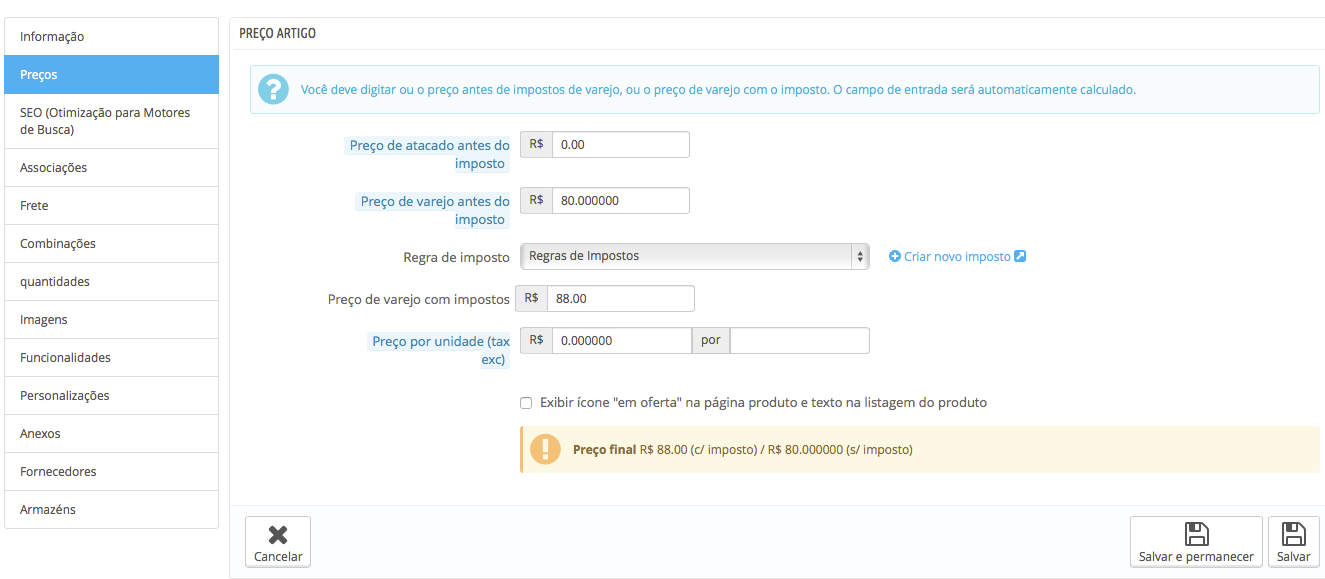The width and height of the screenshot is (1325, 579).
Task: Click the R$ prefix of wholesale price field
Action: coord(536,144)
